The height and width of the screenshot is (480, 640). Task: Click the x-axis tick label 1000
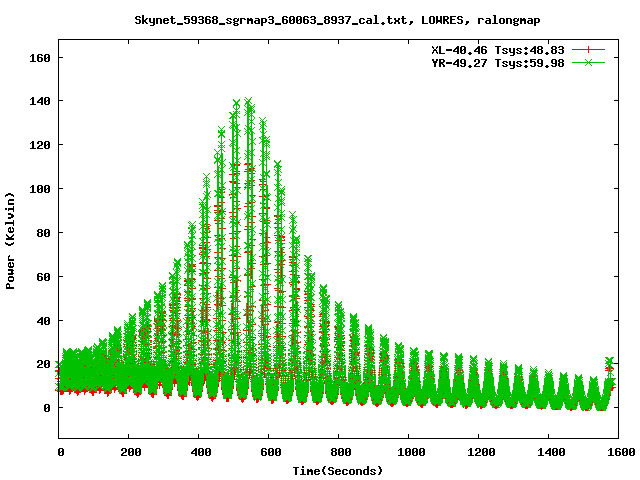tap(411, 452)
